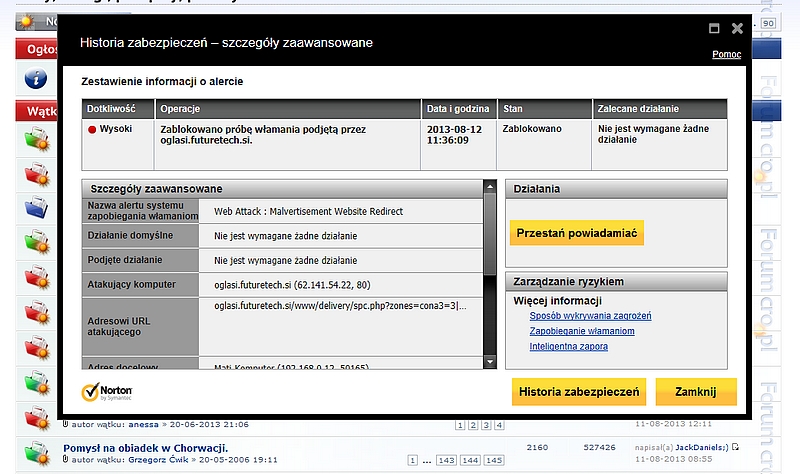This screenshot has height=474, width=800.
Task: Click the Norton by Symantec logo
Action: 106,391
